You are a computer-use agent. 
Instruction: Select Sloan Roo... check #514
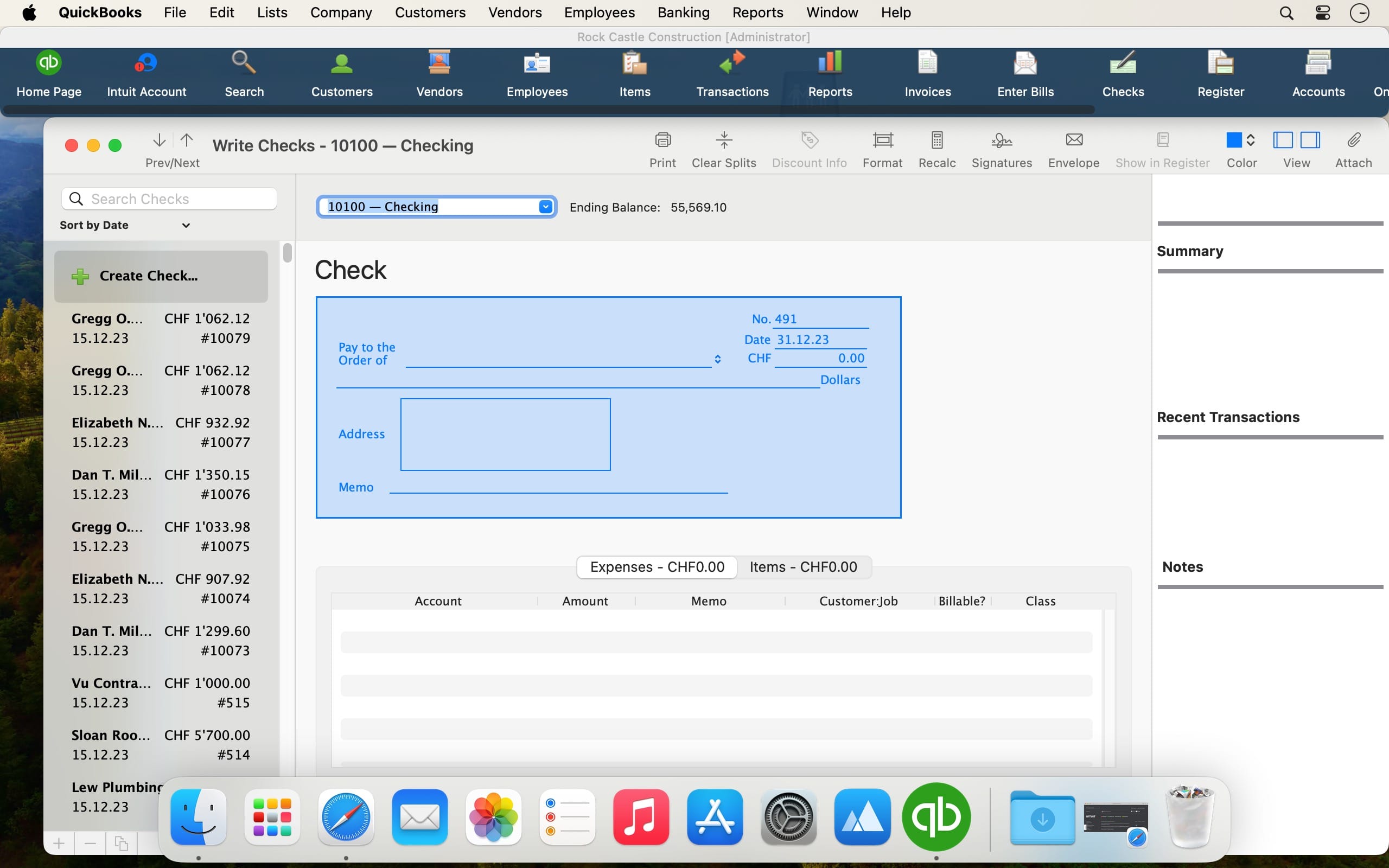pyautogui.click(x=161, y=745)
